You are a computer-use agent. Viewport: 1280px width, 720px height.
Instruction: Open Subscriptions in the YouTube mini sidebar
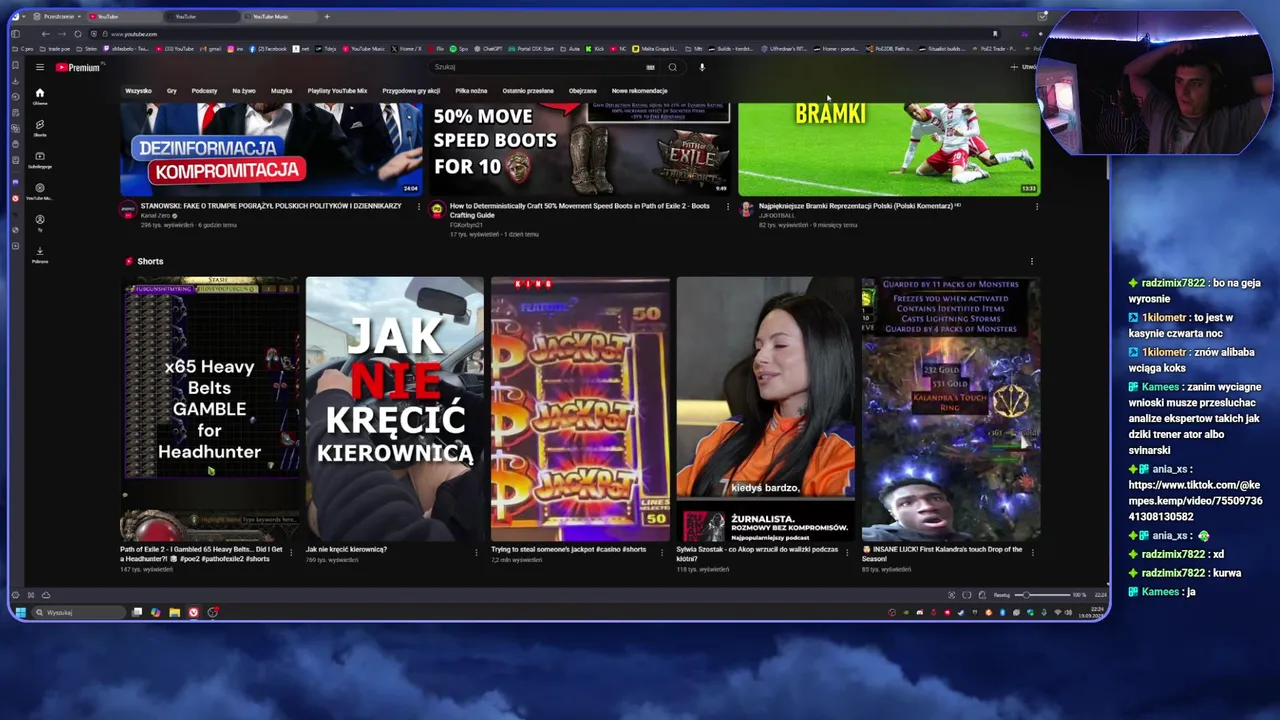point(40,159)
